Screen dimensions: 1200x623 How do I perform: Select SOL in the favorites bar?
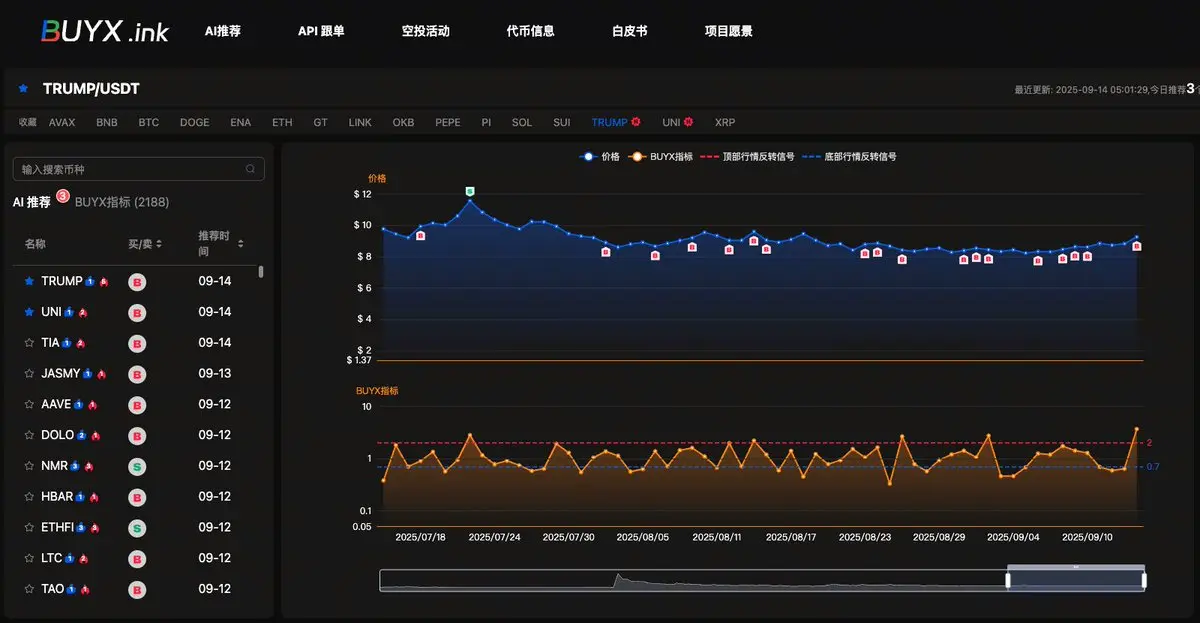click(522, 122)
